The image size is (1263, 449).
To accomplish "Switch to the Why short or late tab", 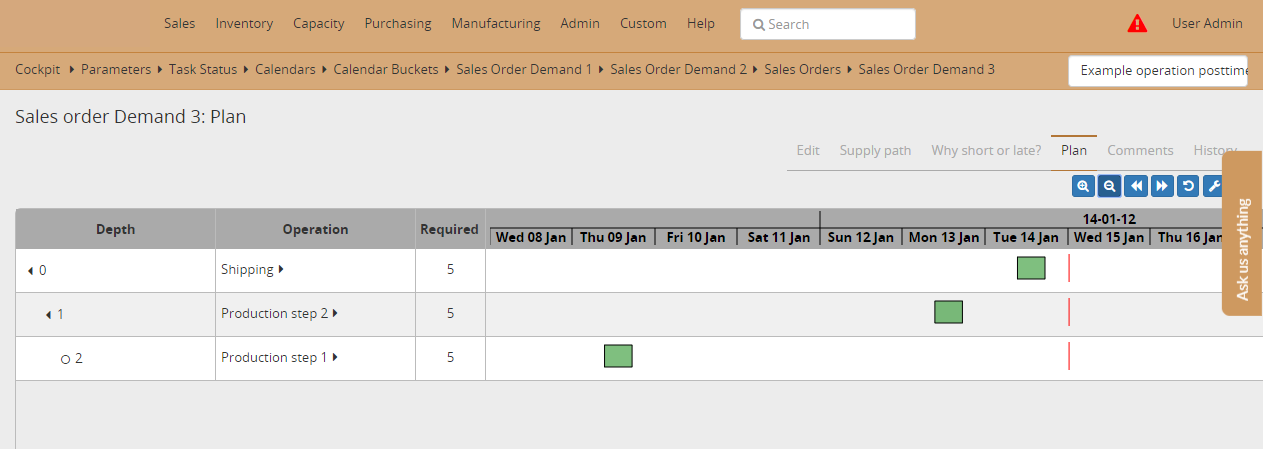I will tap(986, 150).
